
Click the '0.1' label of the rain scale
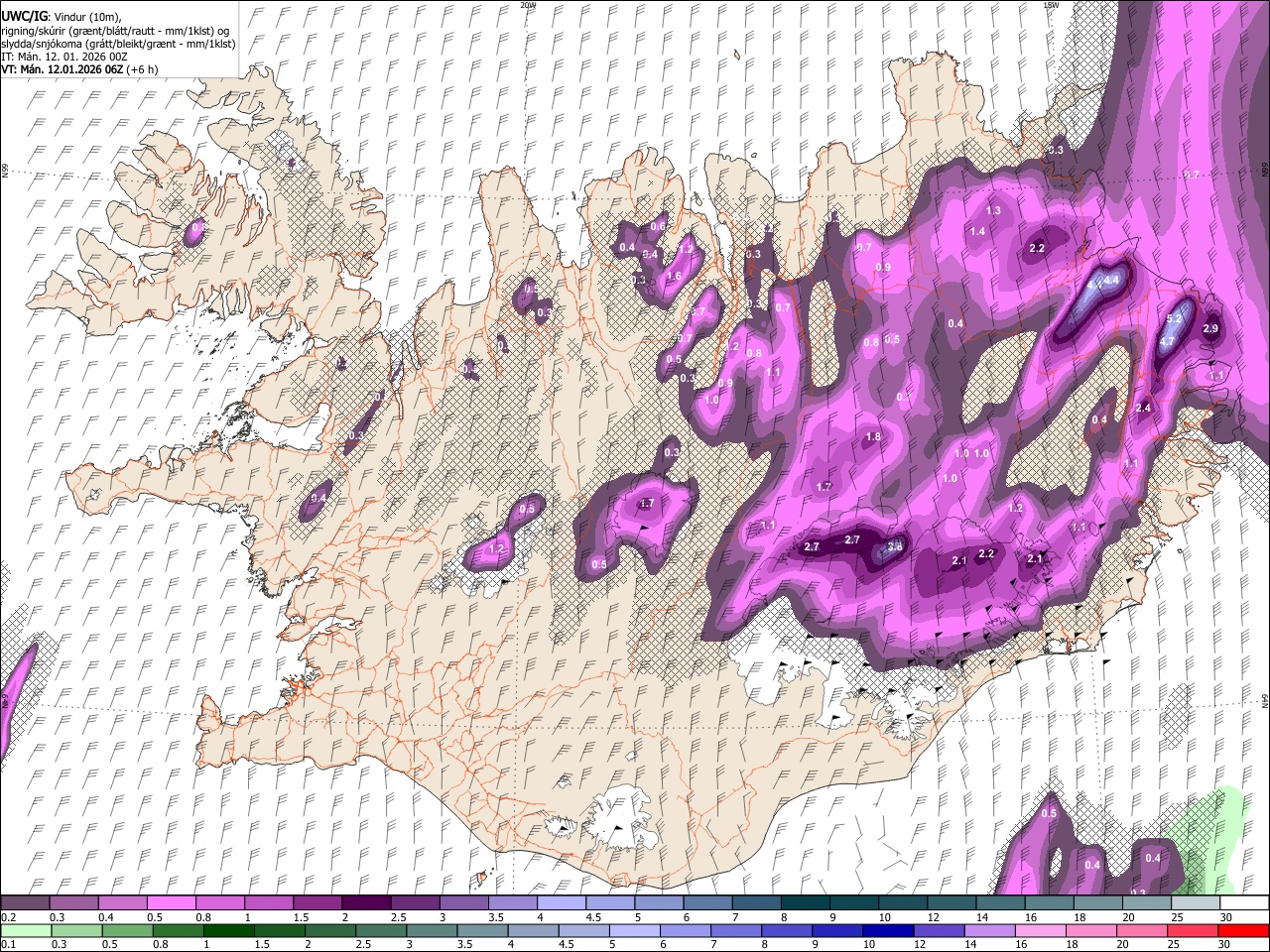[x=9, y=945]
